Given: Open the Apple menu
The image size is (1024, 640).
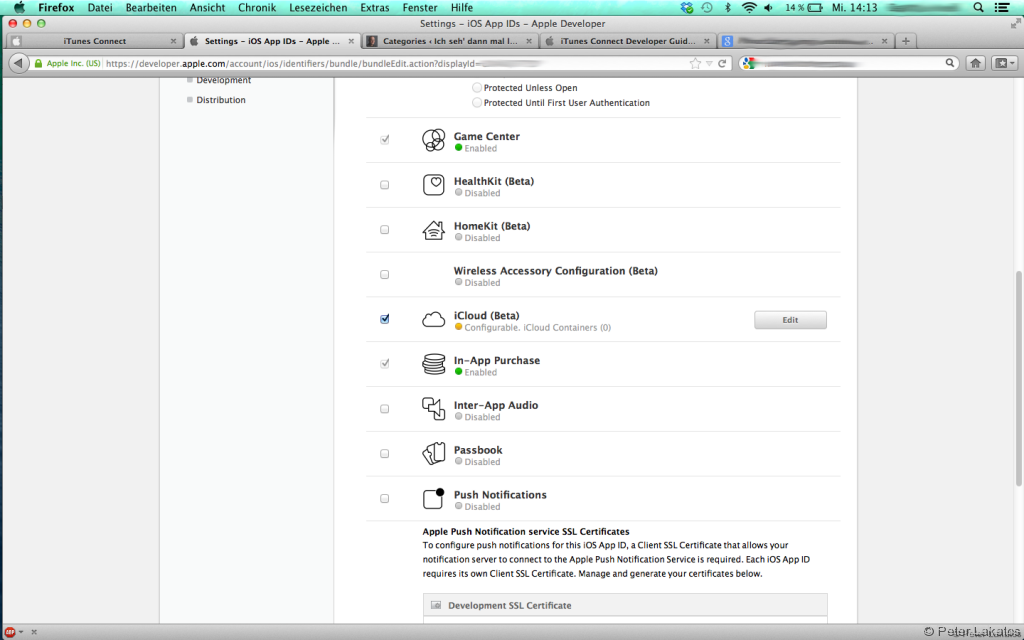Looking at the screenshot, I should (x=18, y=8).
